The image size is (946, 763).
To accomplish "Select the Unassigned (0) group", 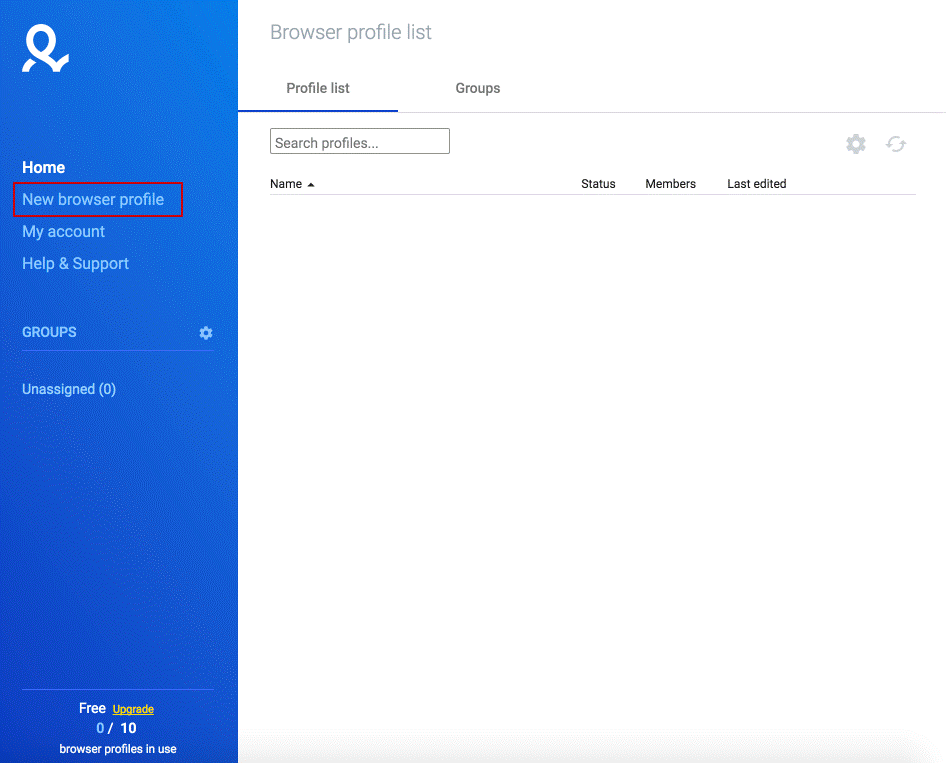I will (69, 389).
